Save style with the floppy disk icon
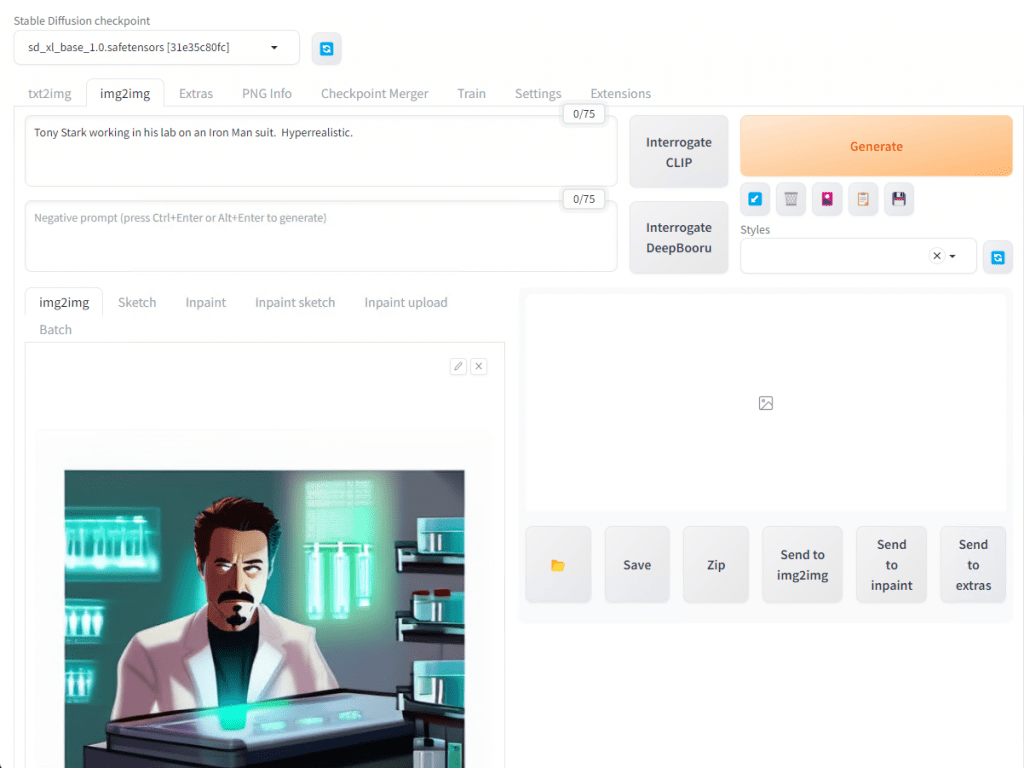1024x768 pixels. [899, 199]
